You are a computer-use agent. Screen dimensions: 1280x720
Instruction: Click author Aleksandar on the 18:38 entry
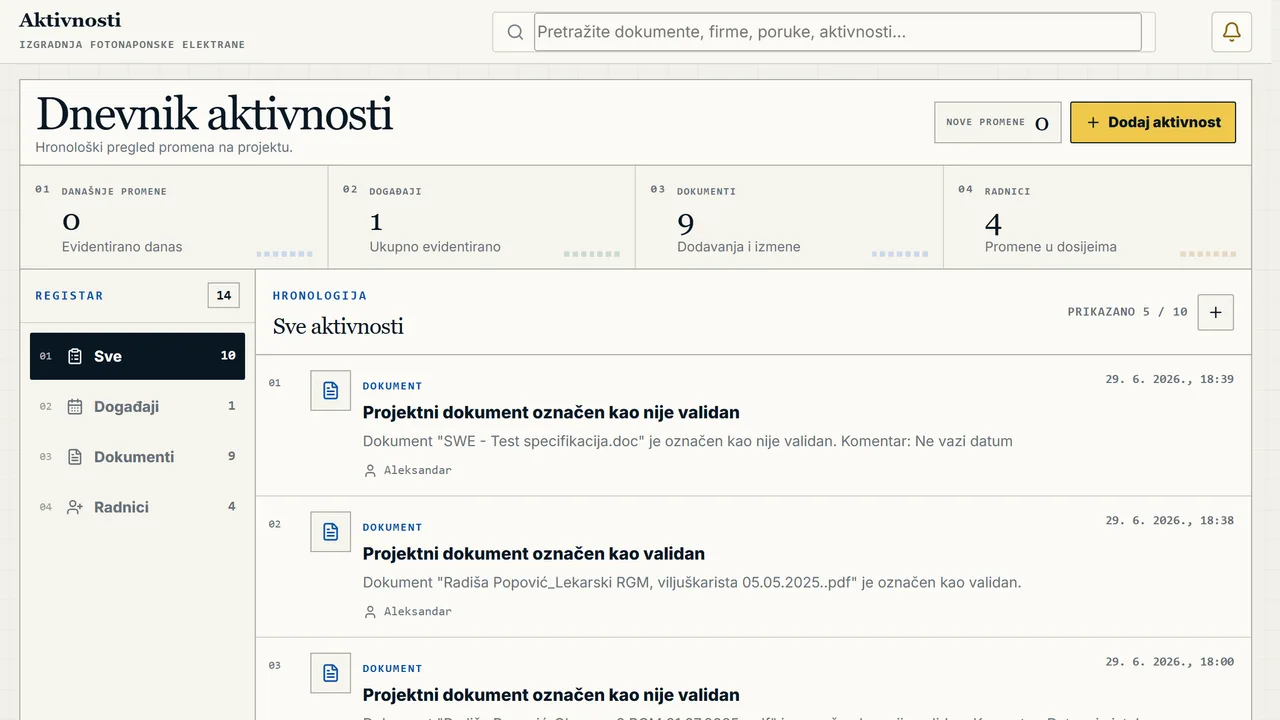pyautogui.click(x=408, y=611)
